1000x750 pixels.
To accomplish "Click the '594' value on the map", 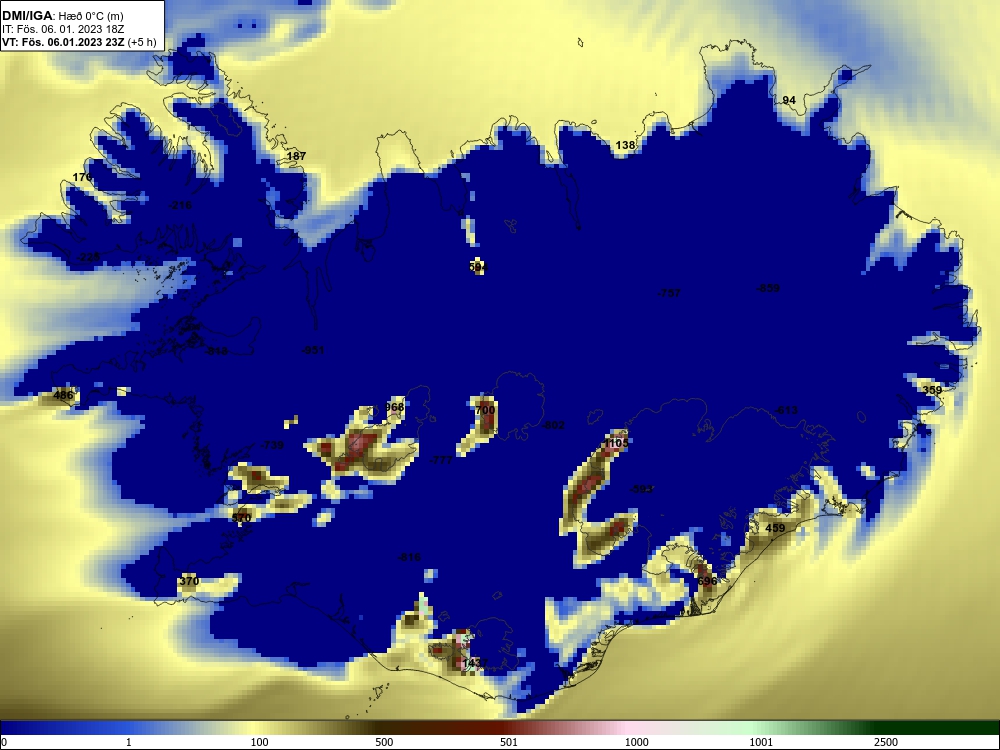I will [478, 267].
